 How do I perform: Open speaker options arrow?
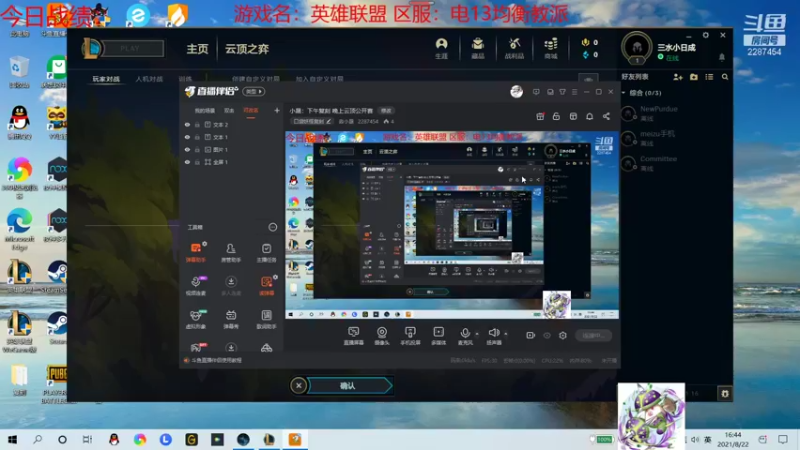coord(506,334)
